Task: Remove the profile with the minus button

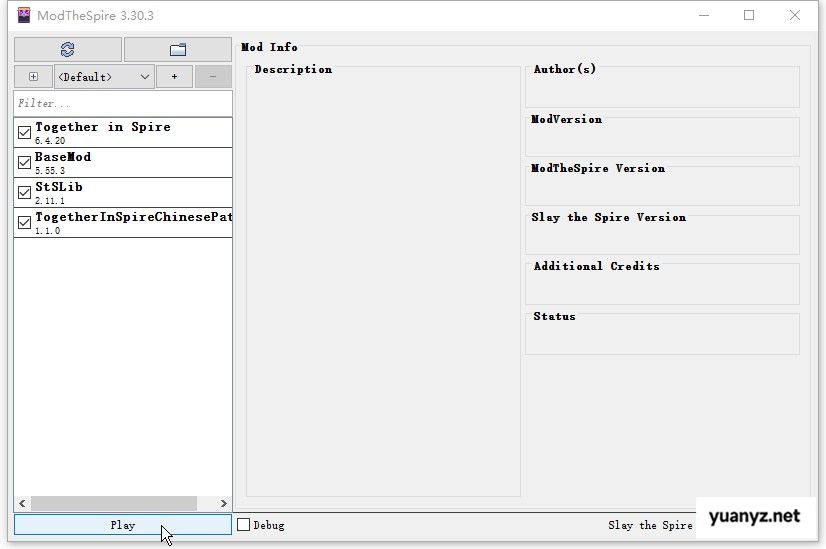Action: [213, 77]
